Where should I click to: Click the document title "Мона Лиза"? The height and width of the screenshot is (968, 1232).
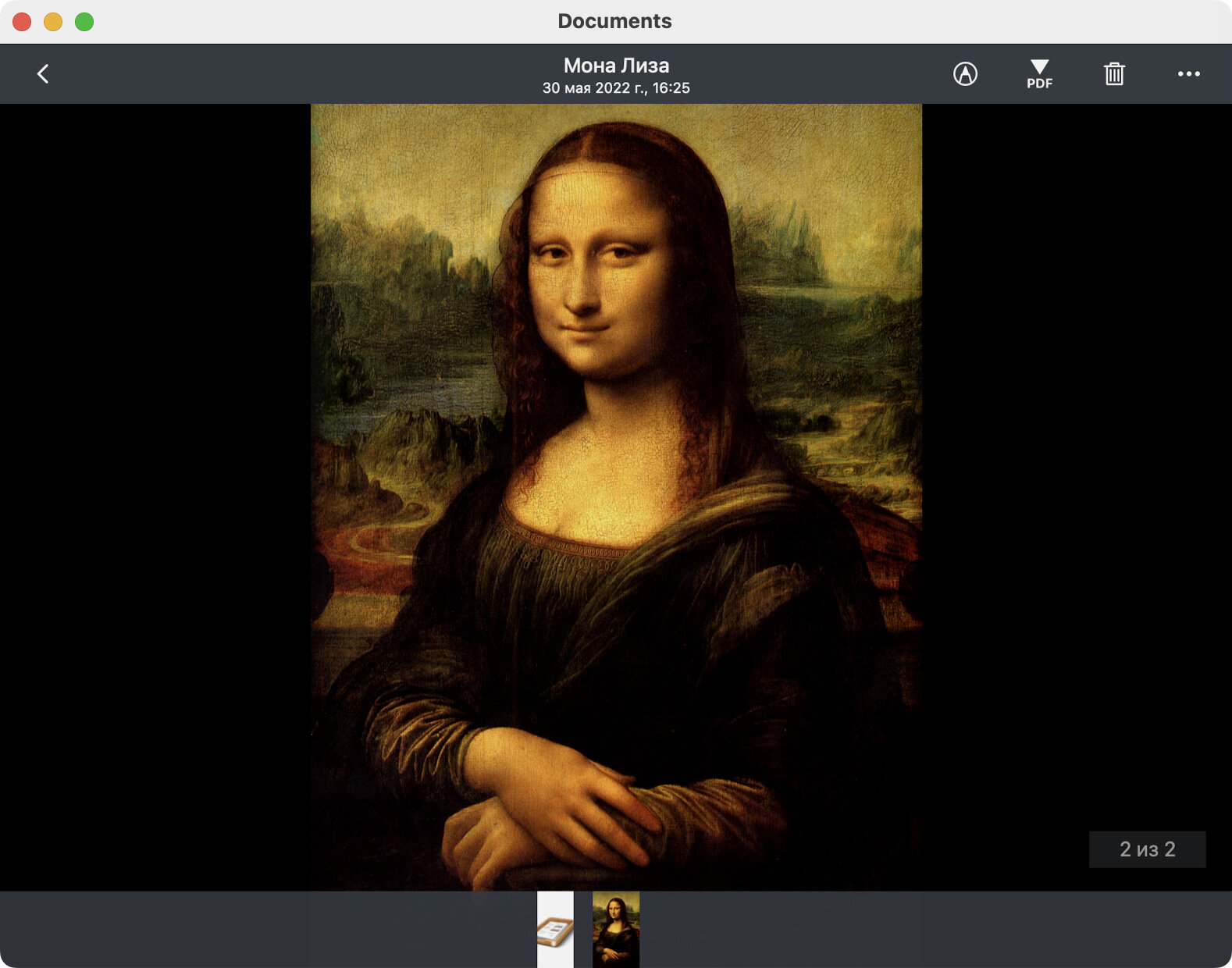(x=616, y=66)
